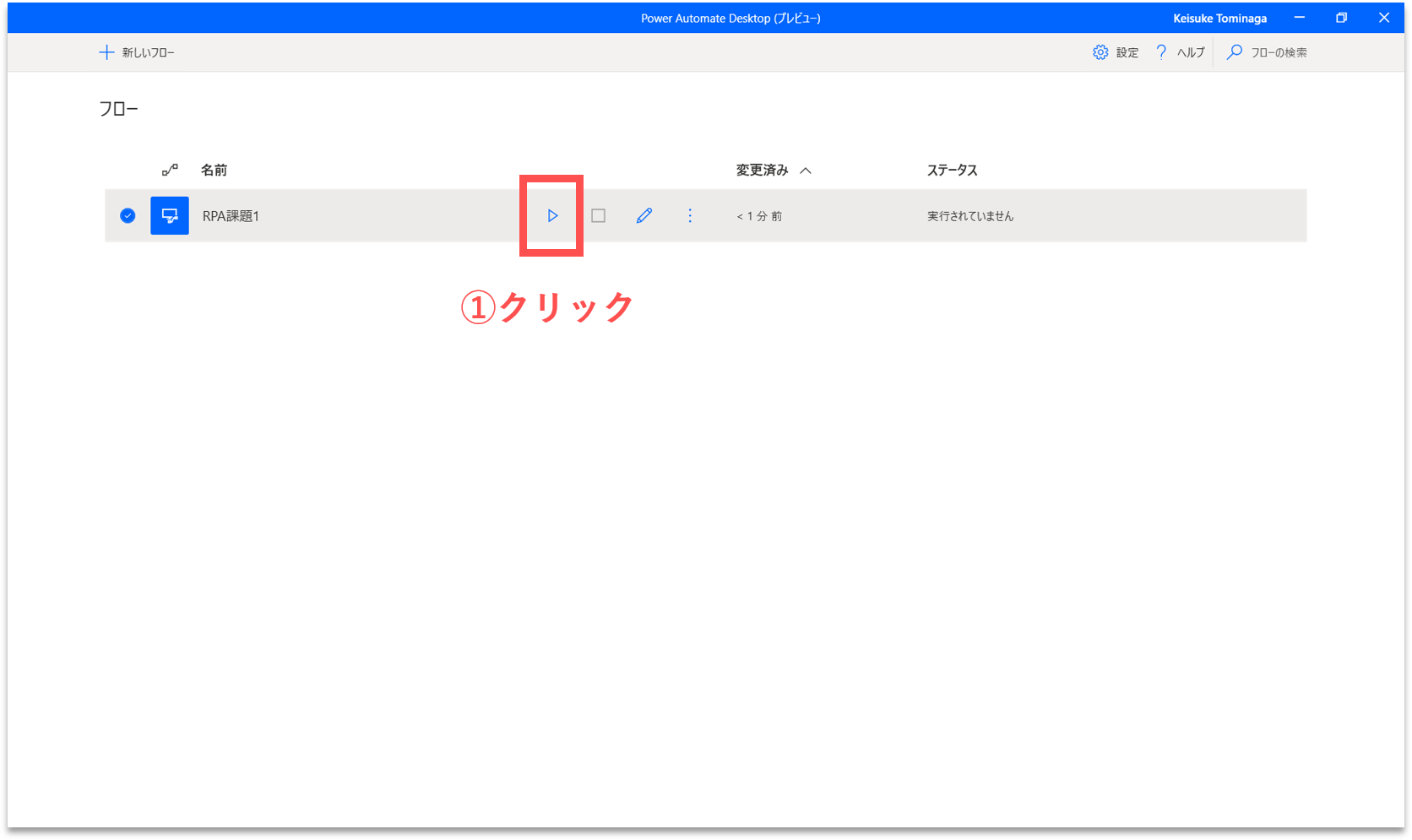The image size is (1412, 840).
Task: Click the 実行されていません status text
Action: click(x=969, y=216)
